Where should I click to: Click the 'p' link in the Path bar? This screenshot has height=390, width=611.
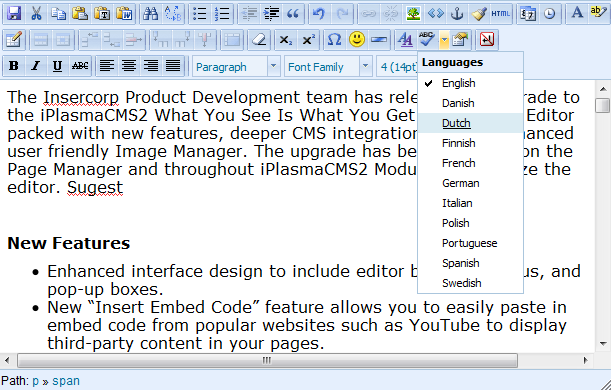[35, 381]
